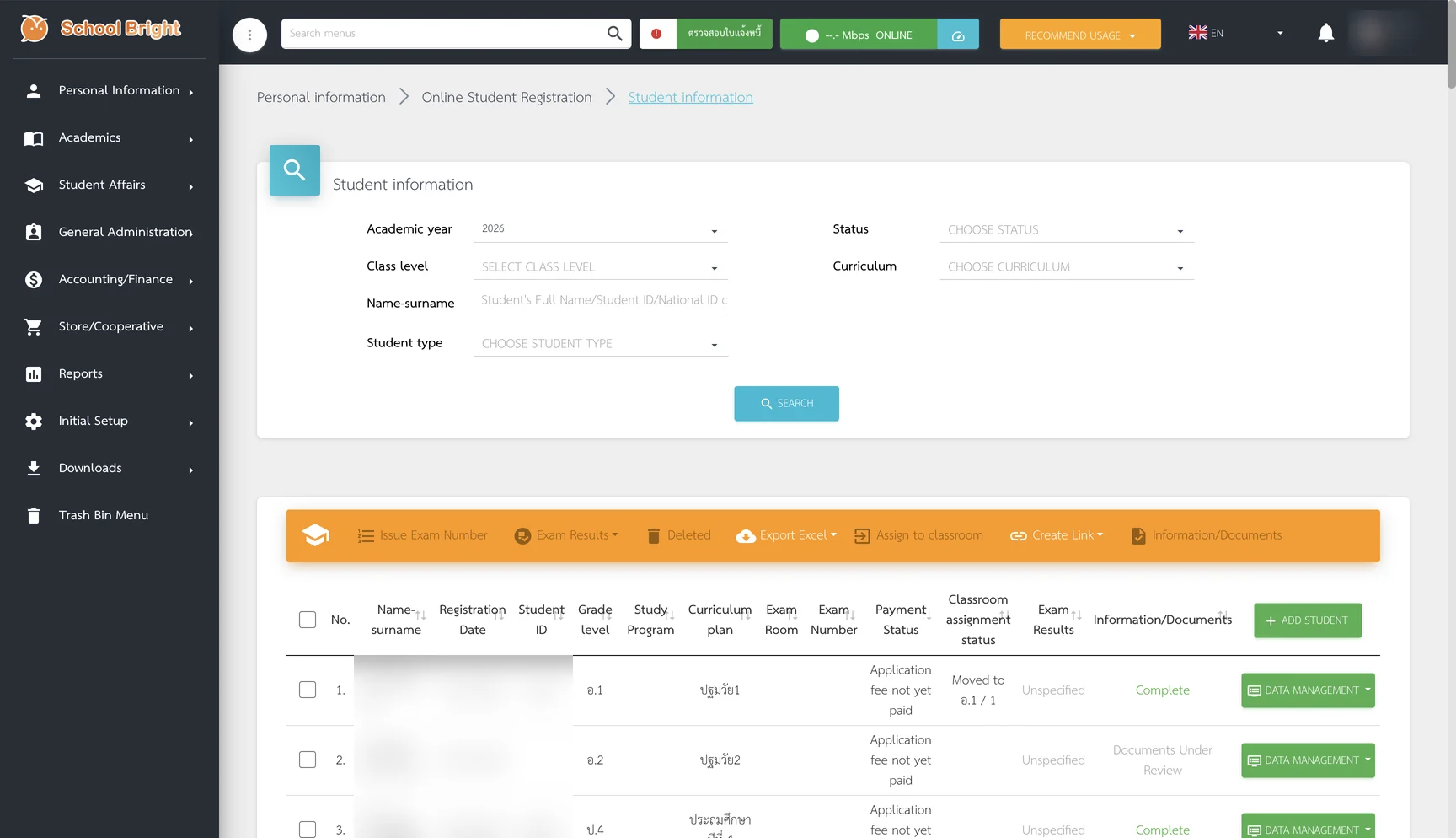Expand the Personal Information menu
1456x838 pixels.
click(110, 91)
